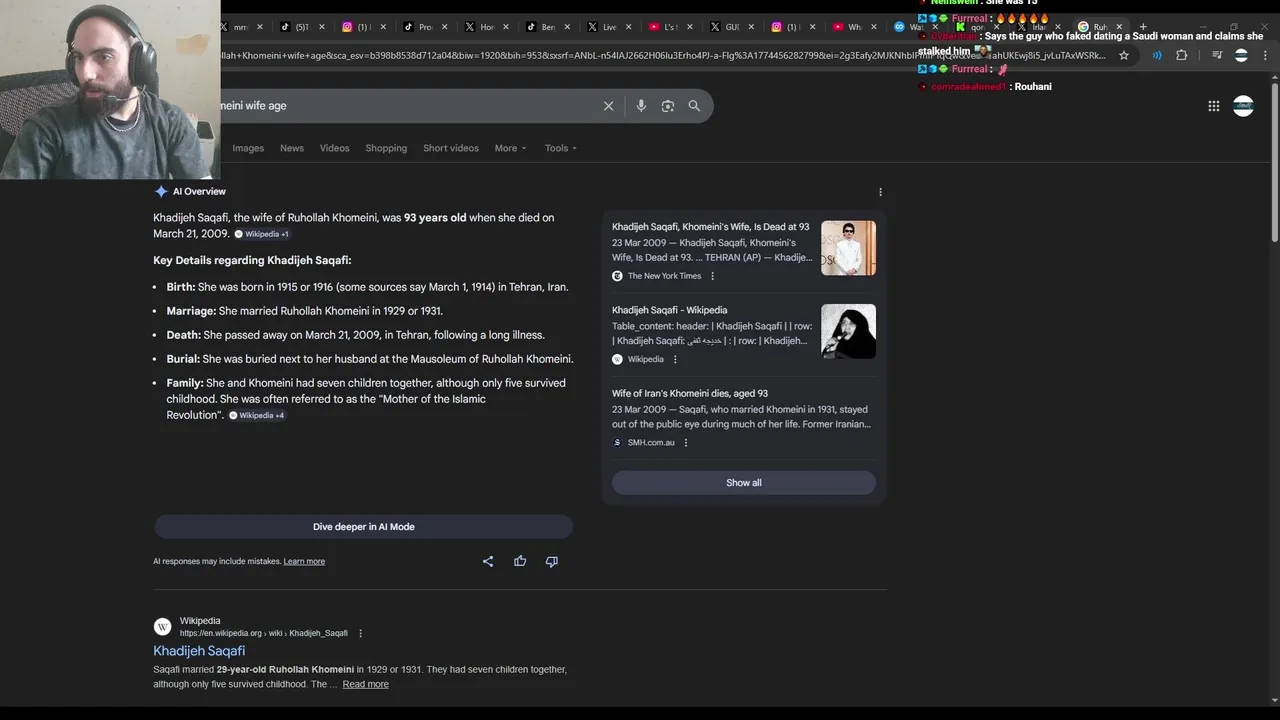Screen dimensions: 1280x720
Task: Open options for The New York Times source
Action: click(x=712, y=276)
